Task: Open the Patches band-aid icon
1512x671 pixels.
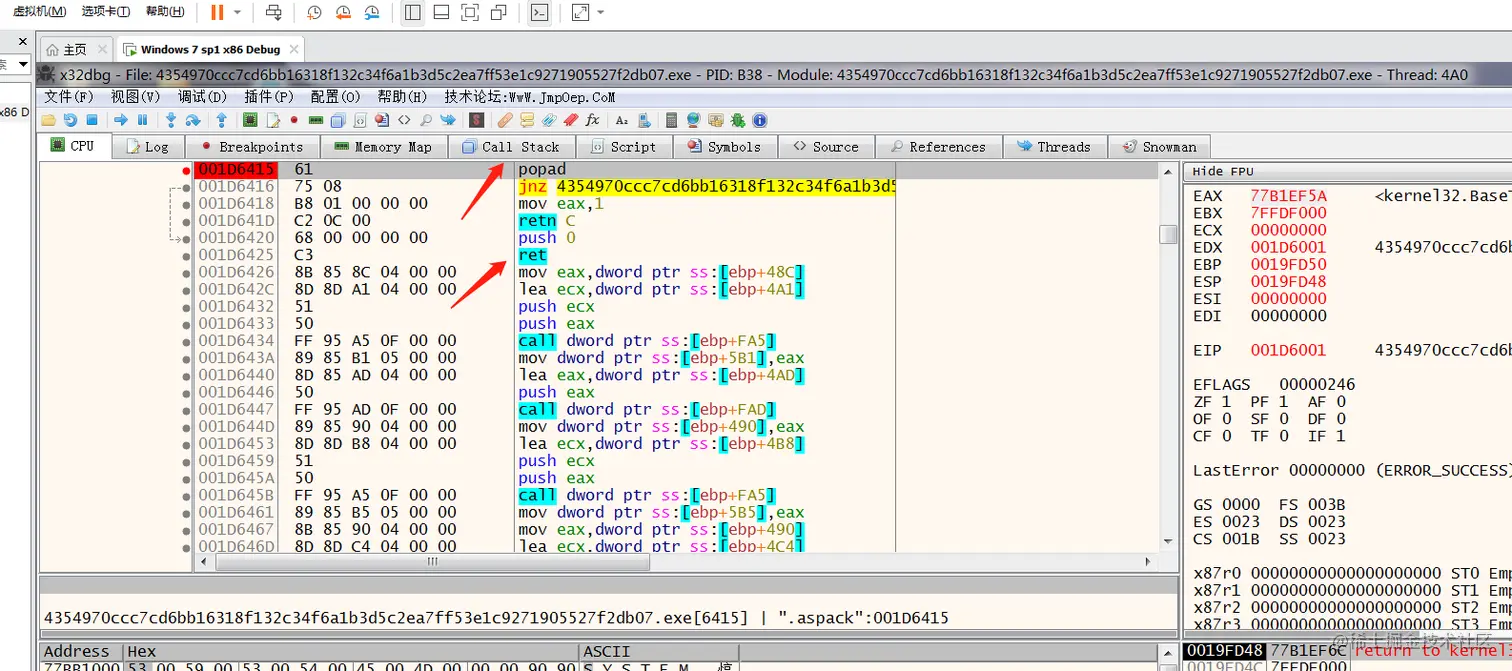Action: (x=505, y=120)
